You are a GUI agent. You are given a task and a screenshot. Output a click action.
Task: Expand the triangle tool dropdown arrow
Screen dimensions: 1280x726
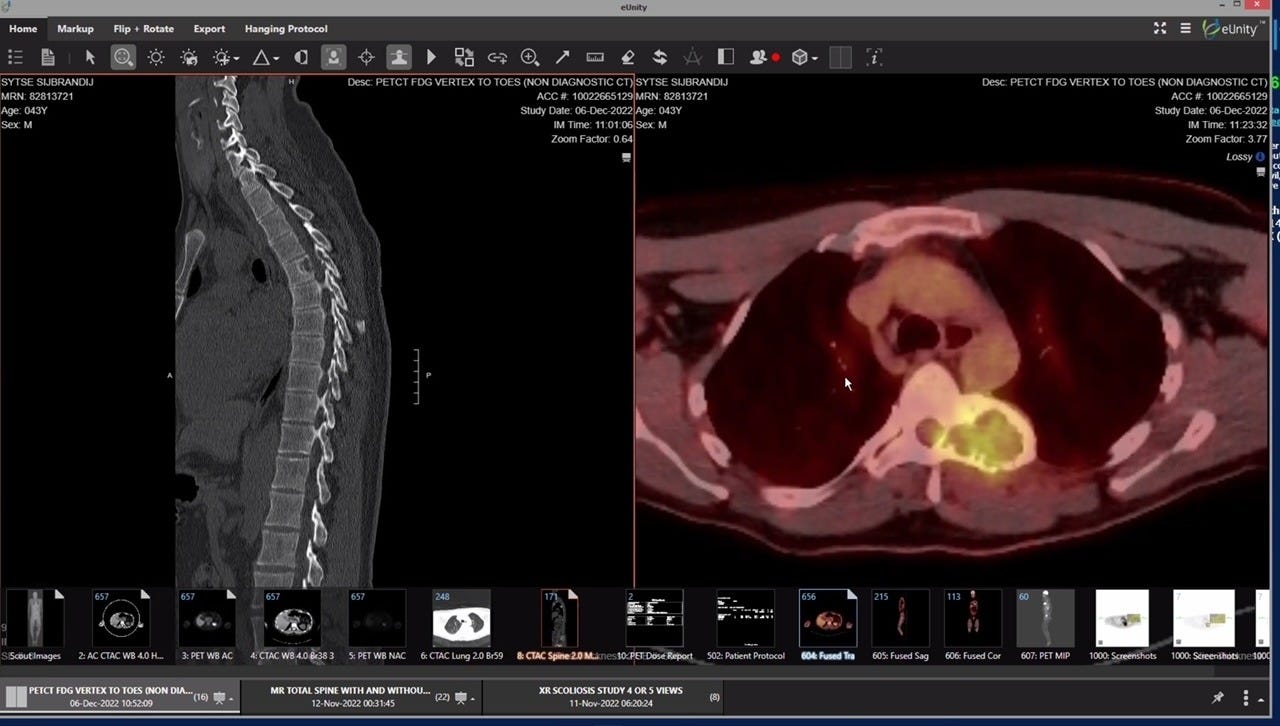coord(274,57)
